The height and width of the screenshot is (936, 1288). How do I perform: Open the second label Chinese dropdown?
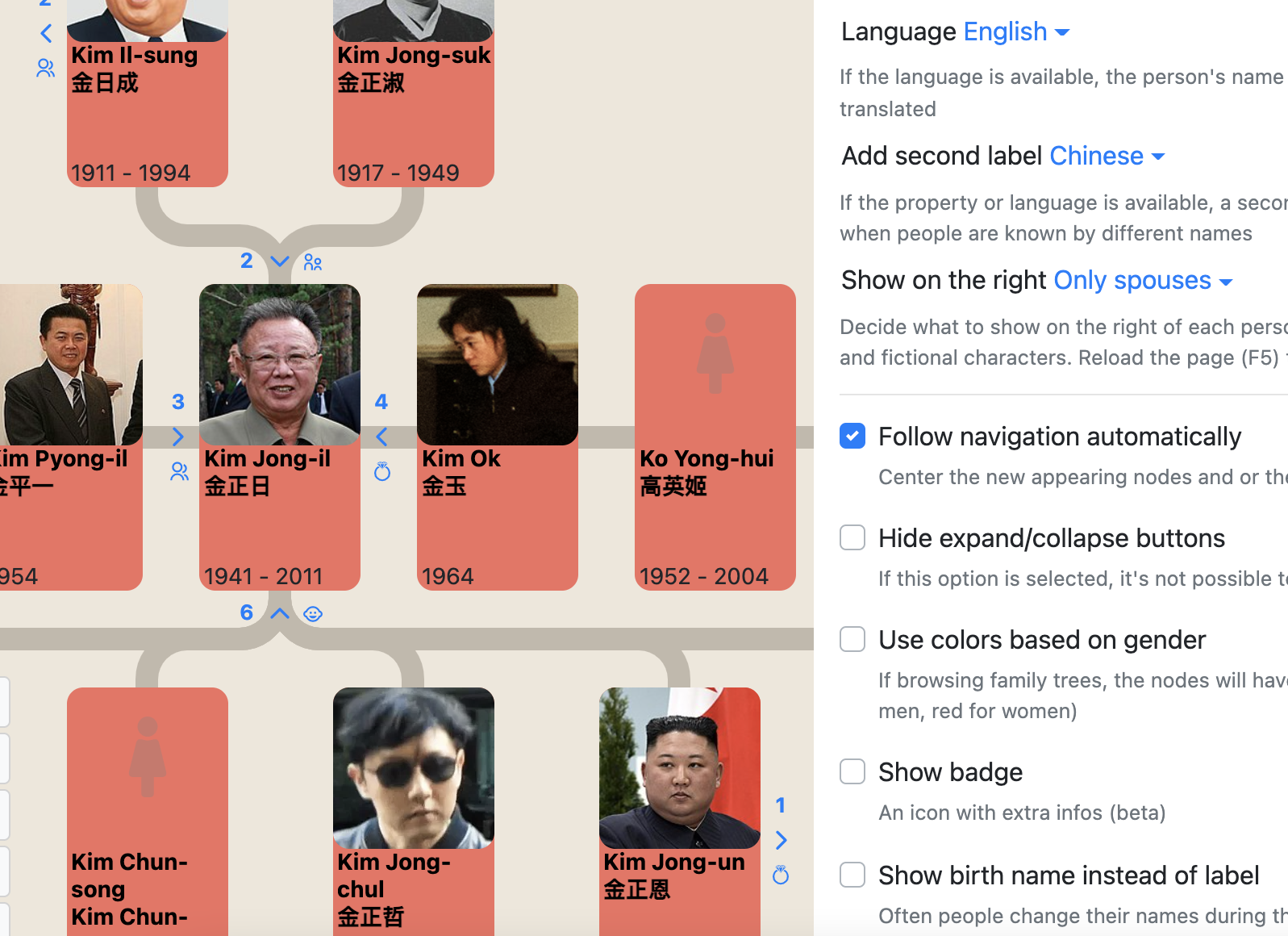1107,156
